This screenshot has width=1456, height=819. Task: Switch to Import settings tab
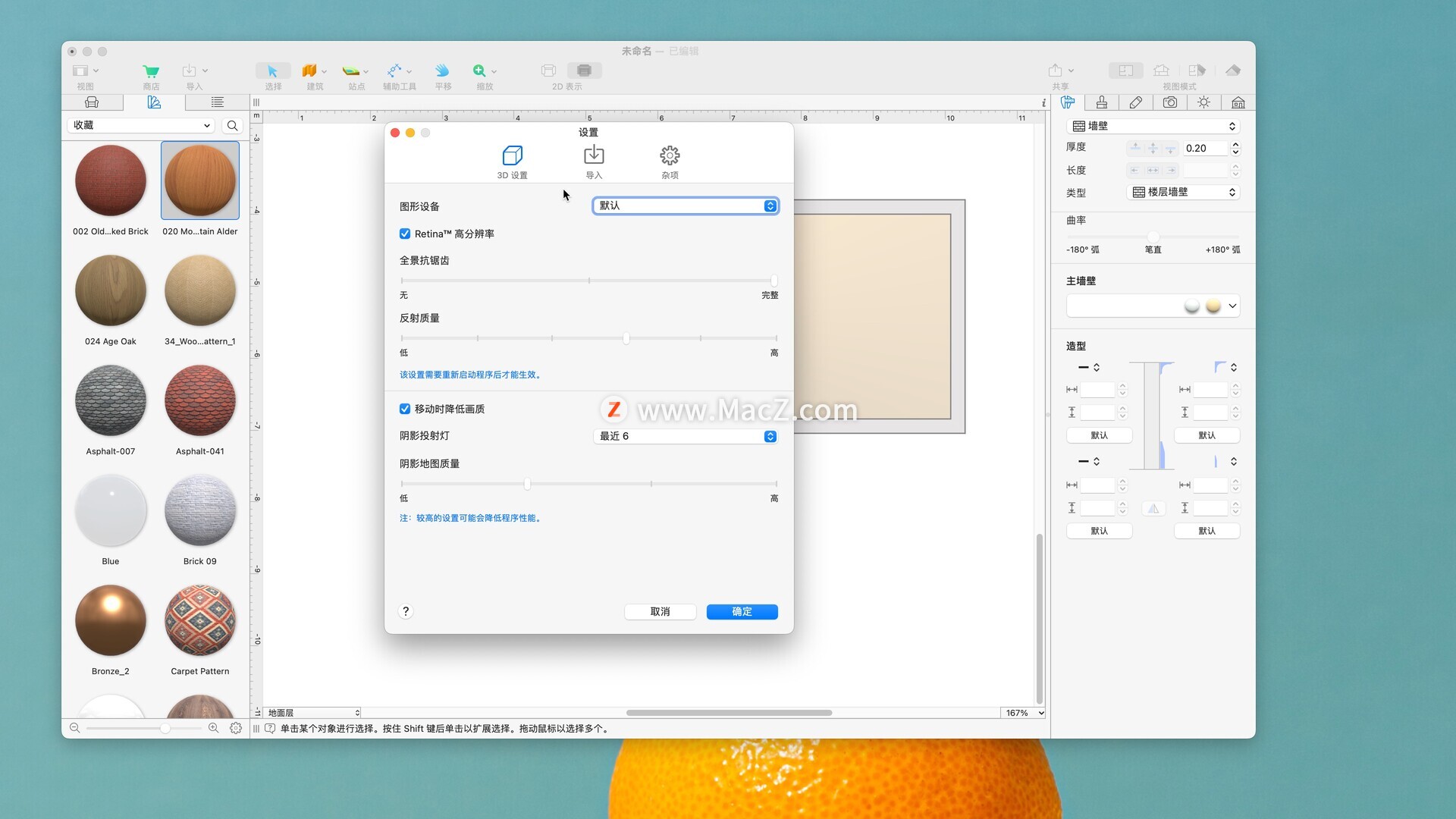[594, 162]
